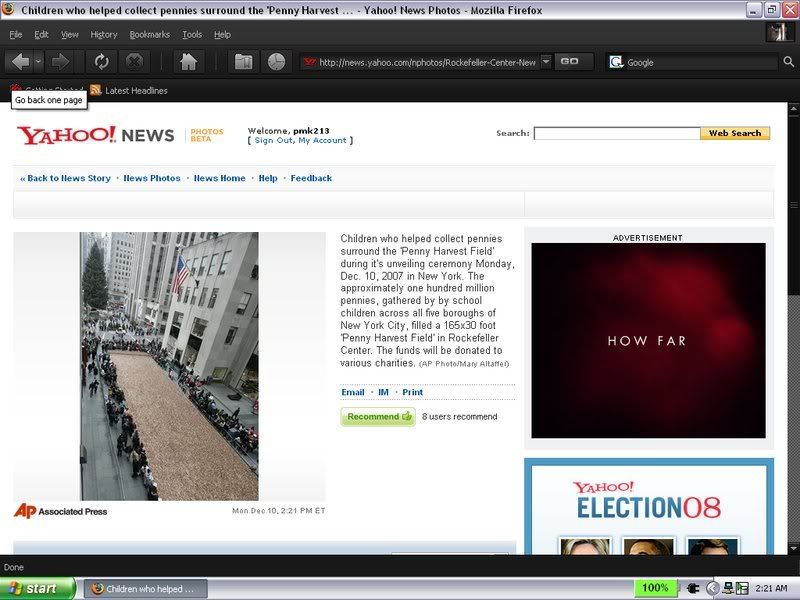This screenshot has height=600, width=800.
Task: Email this photo
Action: click(x=353, y=392)
